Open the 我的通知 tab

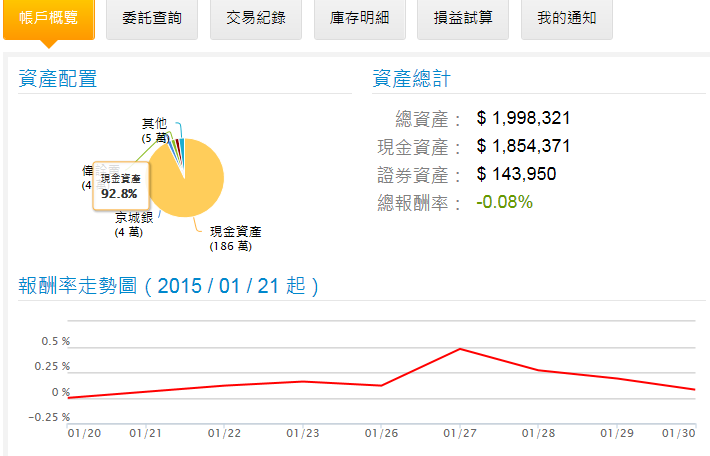566,19
